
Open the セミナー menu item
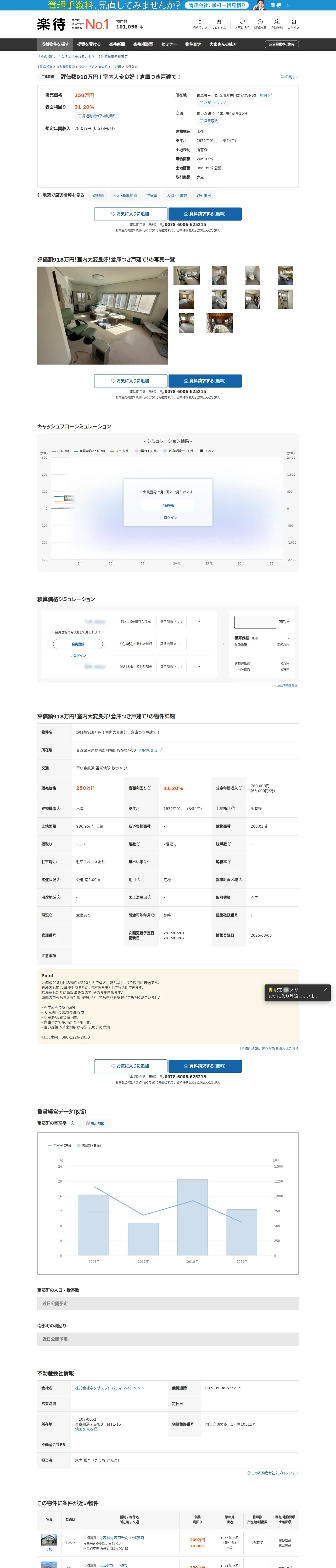point(169,44)
